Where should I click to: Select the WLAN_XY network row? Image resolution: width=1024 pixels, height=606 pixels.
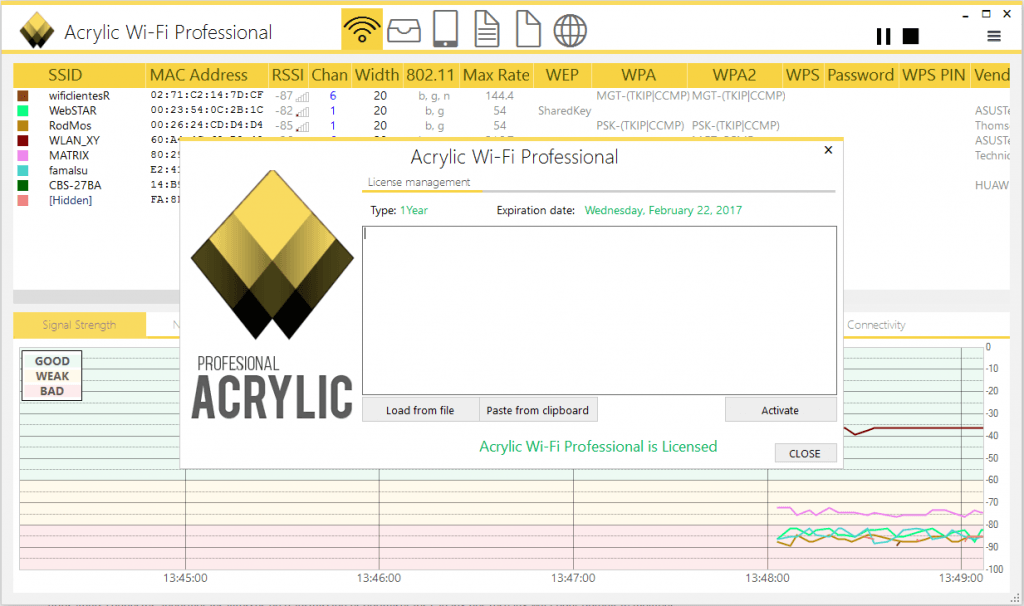pos(97,140)
